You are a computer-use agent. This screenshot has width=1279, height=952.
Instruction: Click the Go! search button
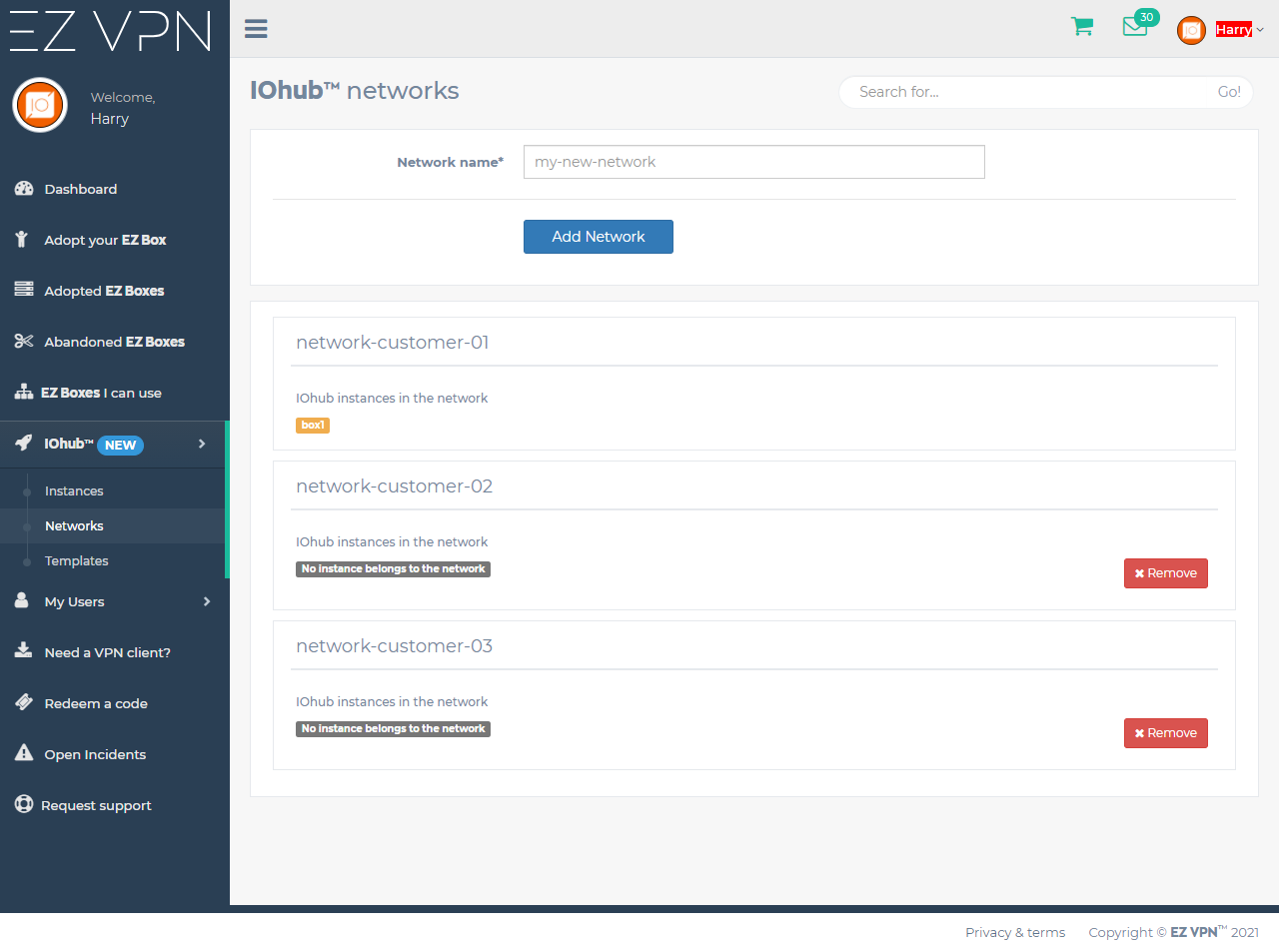point(1229,92)
